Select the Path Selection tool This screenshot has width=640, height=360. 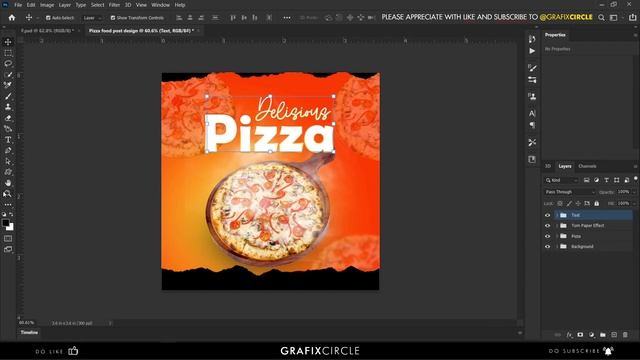[8, 161]
